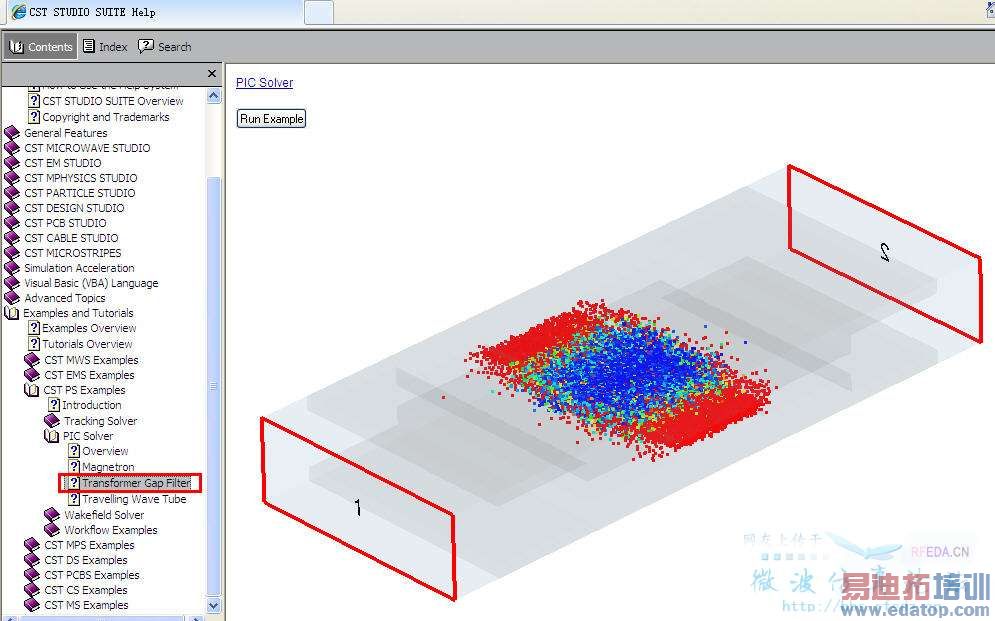Collapse the Examples and Tutorials open book icon
Screen dimensions: 995x621
(12, 313)
